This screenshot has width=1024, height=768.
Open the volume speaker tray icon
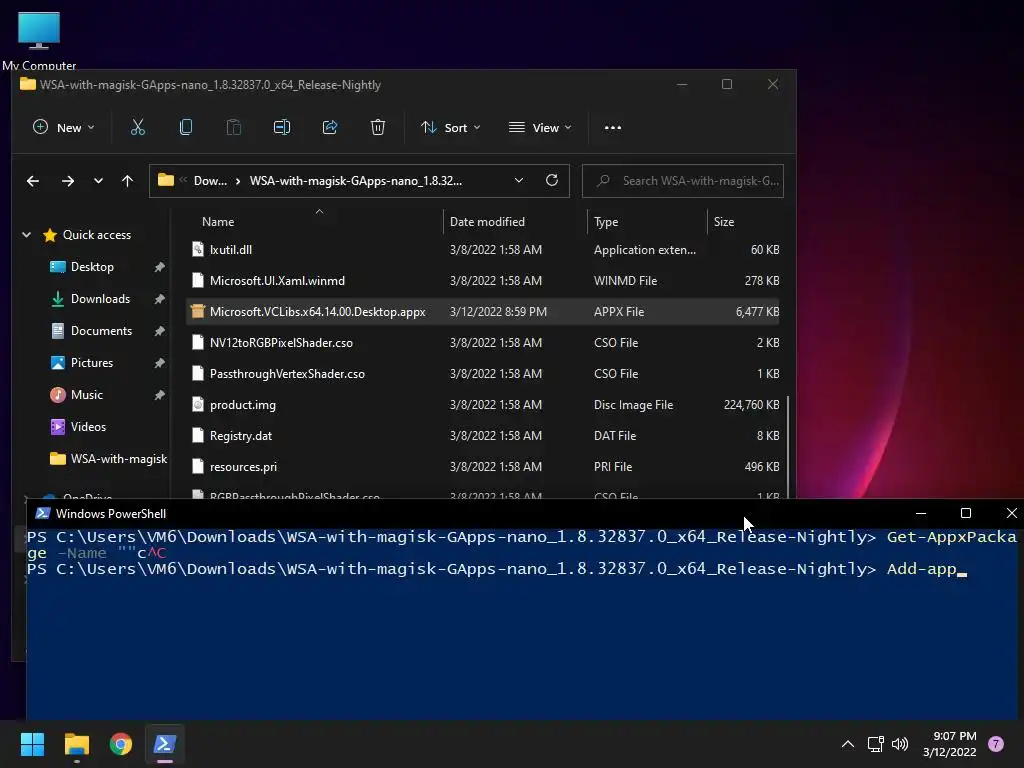[x=900, y=744]
